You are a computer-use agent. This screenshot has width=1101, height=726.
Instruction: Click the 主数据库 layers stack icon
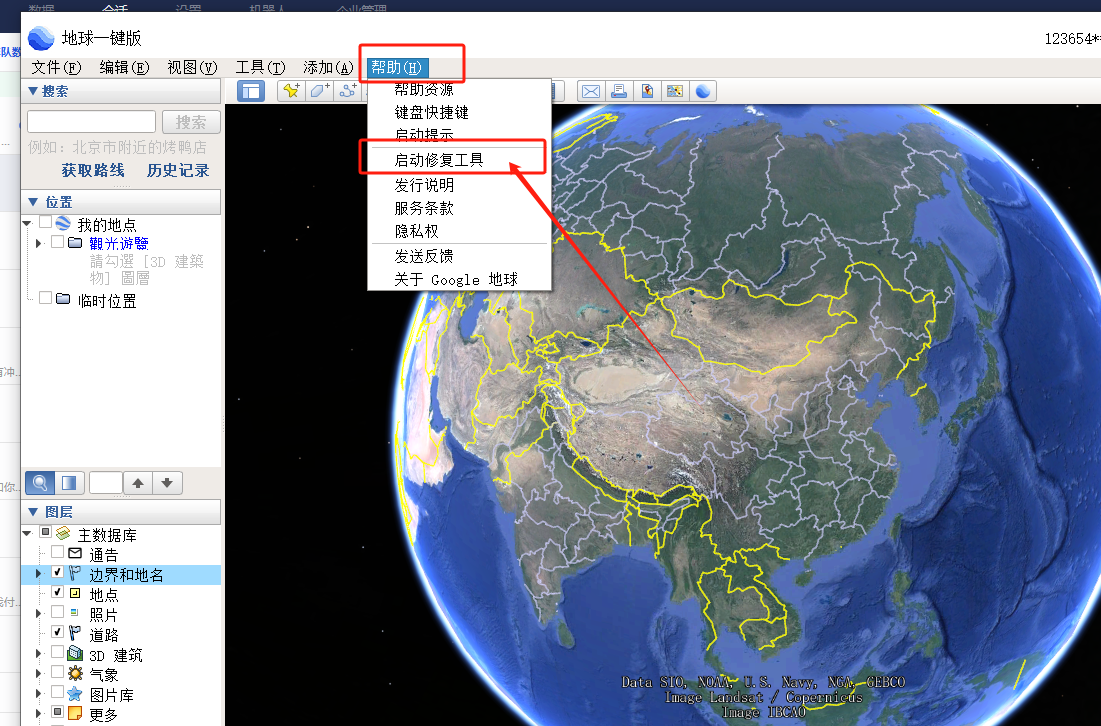click(x=63, y=534)
